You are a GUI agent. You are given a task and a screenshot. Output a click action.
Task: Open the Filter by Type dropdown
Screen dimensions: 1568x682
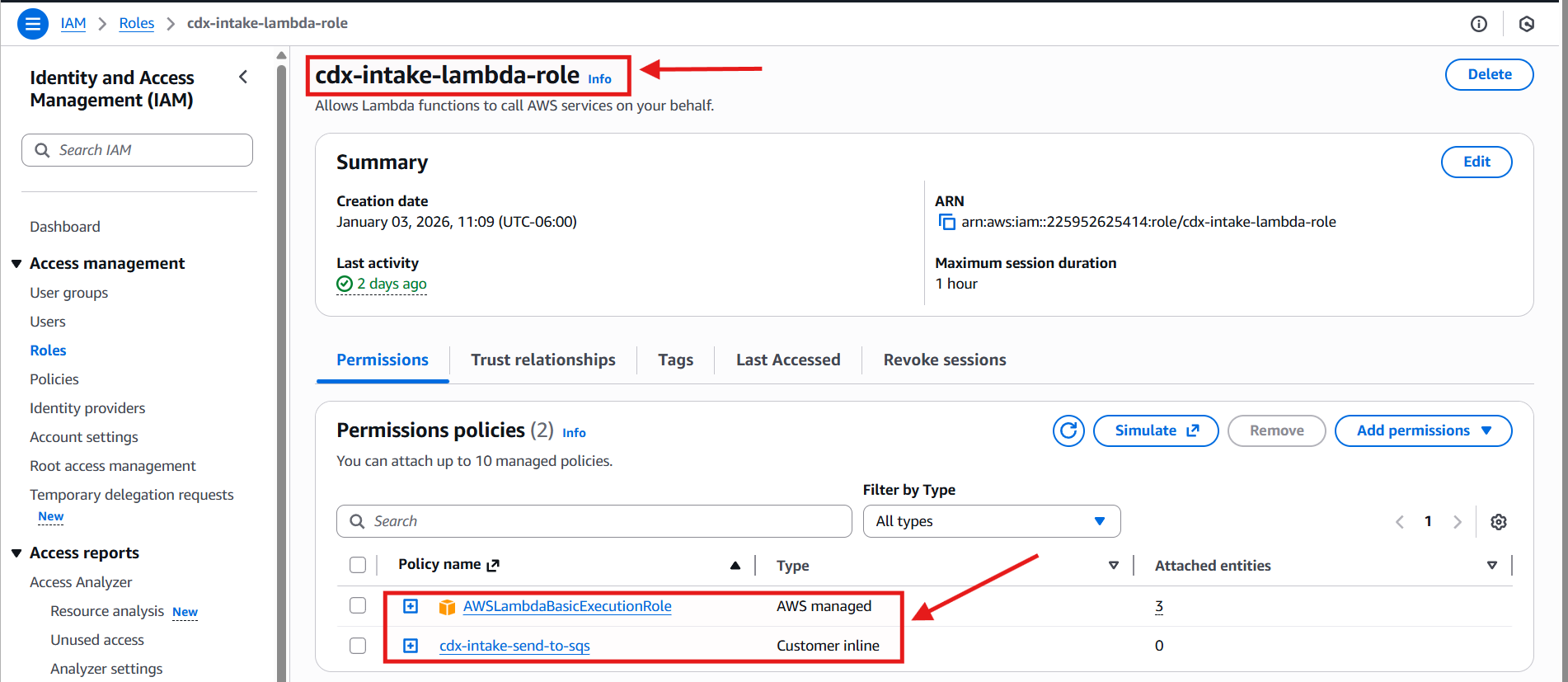click(991, 521)
